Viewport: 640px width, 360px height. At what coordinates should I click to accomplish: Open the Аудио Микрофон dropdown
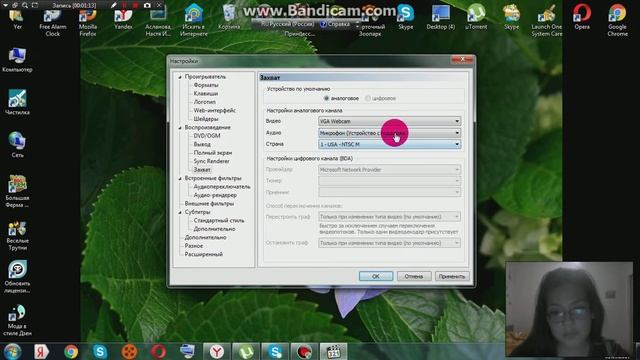(389, 133)
